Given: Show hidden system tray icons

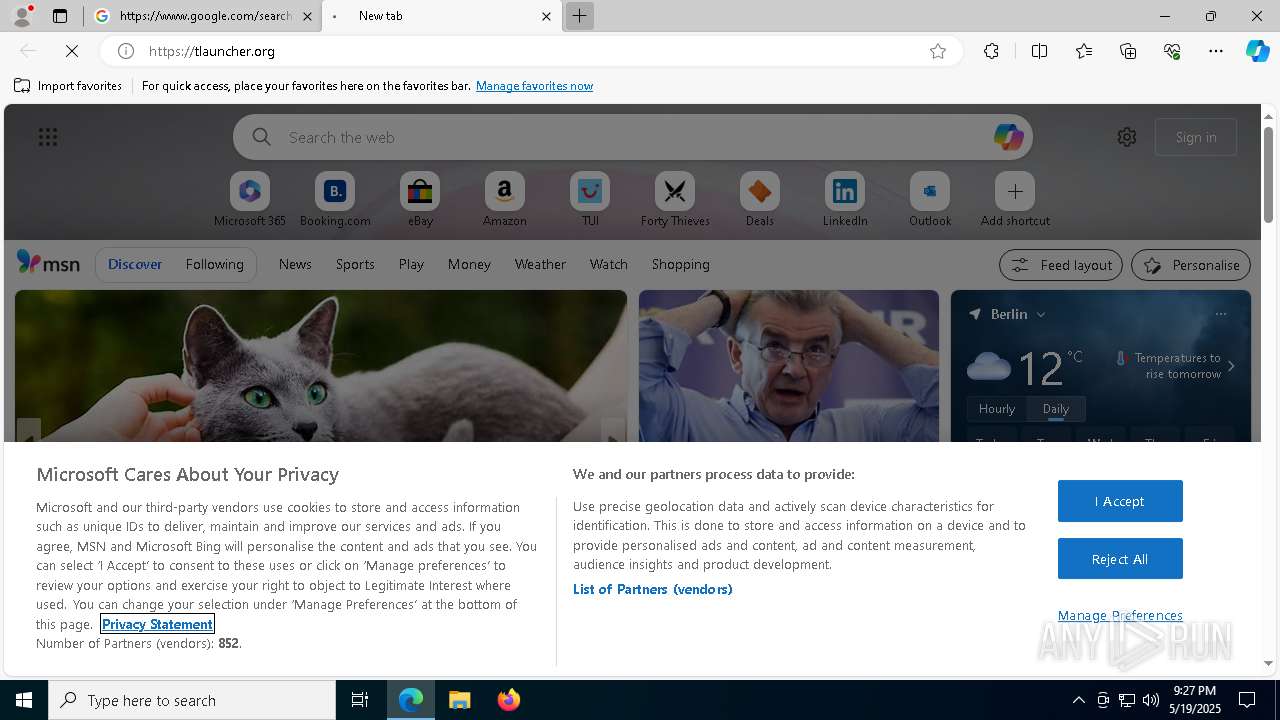Looking at the screenshot, I should pyautogui.click(x=1078, y=700).
